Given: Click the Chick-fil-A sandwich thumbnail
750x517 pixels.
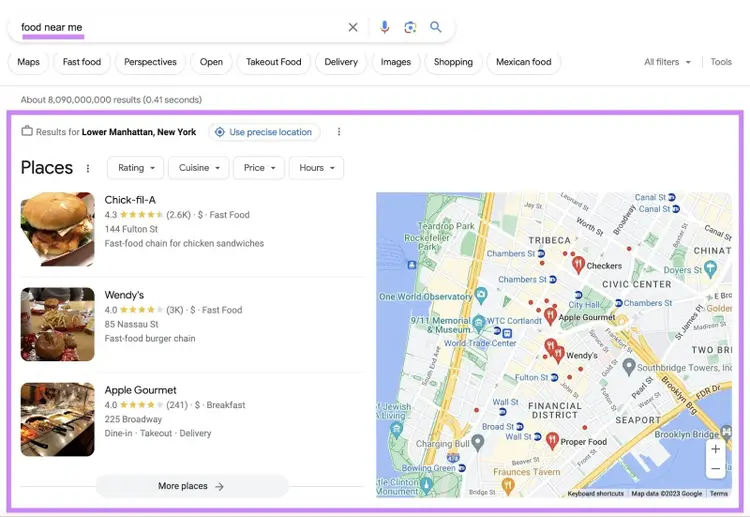Looking at the screenshot, I should point(57,229).
